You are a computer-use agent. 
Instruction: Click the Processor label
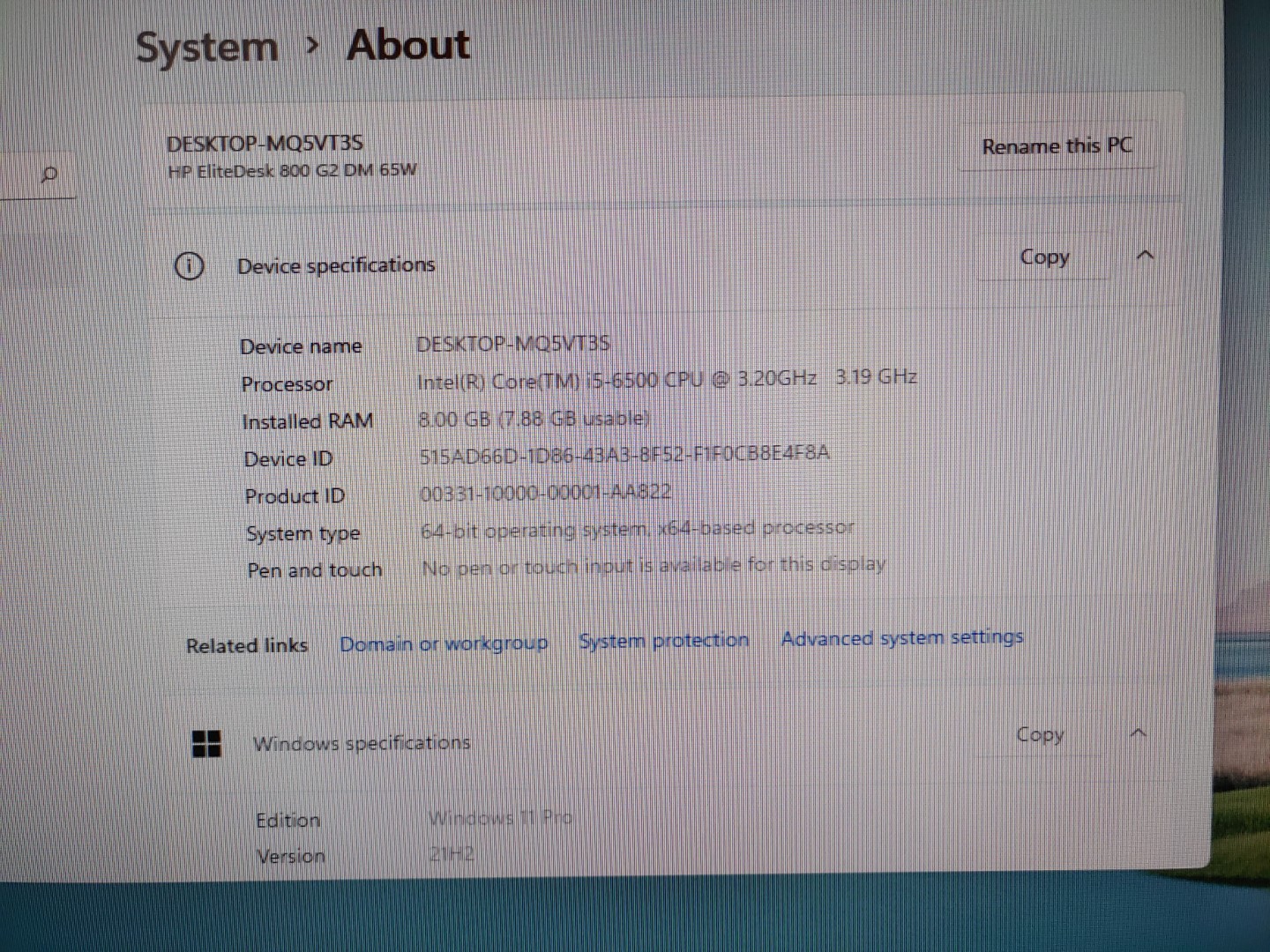[287, 384]
